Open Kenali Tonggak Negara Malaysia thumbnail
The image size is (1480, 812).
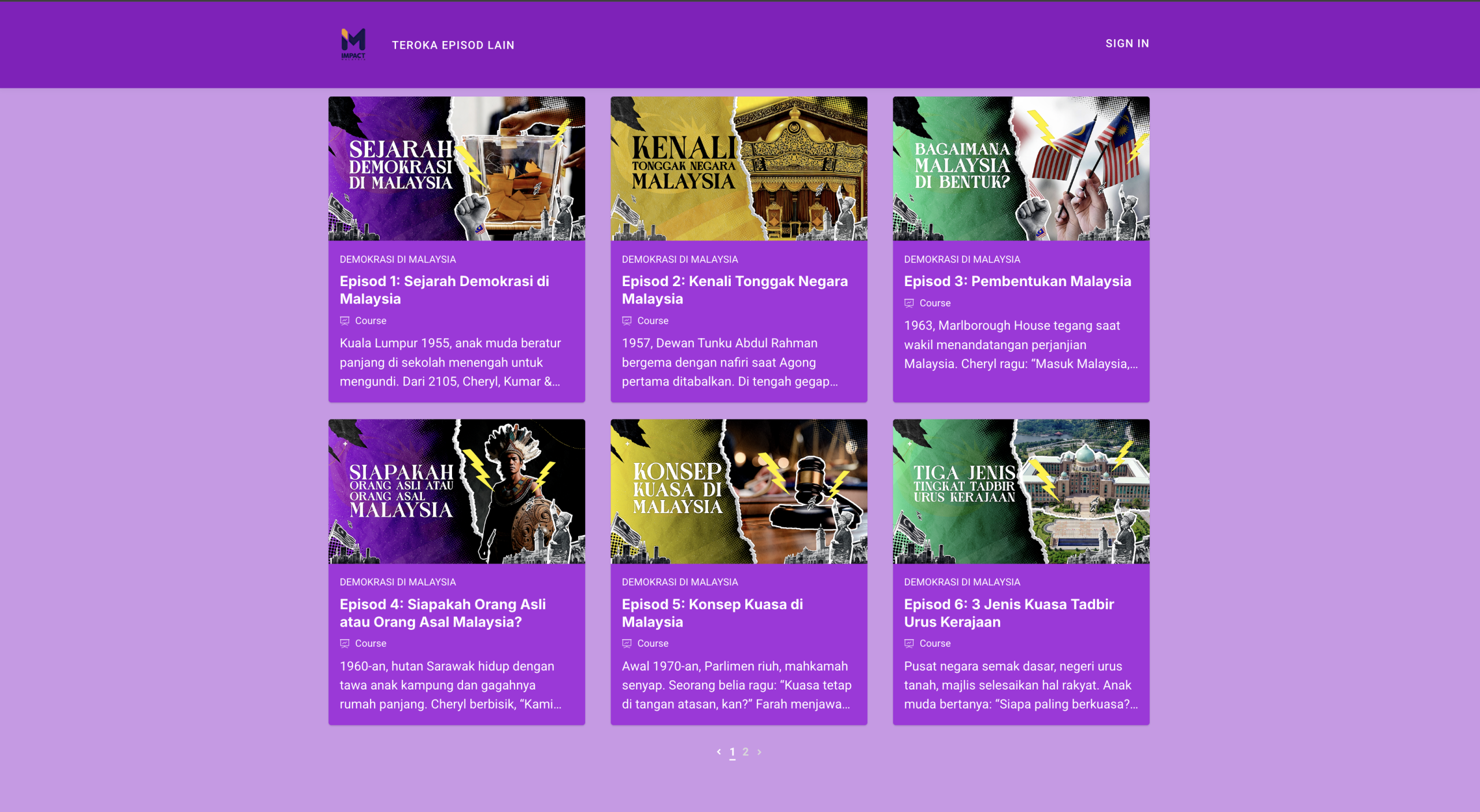pyautogui.click(x=738, y=168)
